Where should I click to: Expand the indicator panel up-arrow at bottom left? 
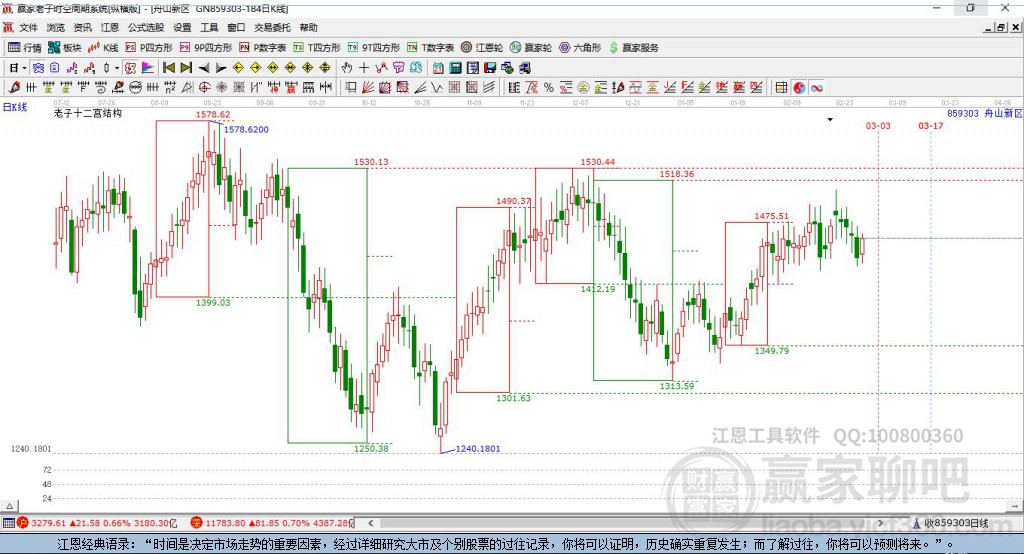(9, 506)
